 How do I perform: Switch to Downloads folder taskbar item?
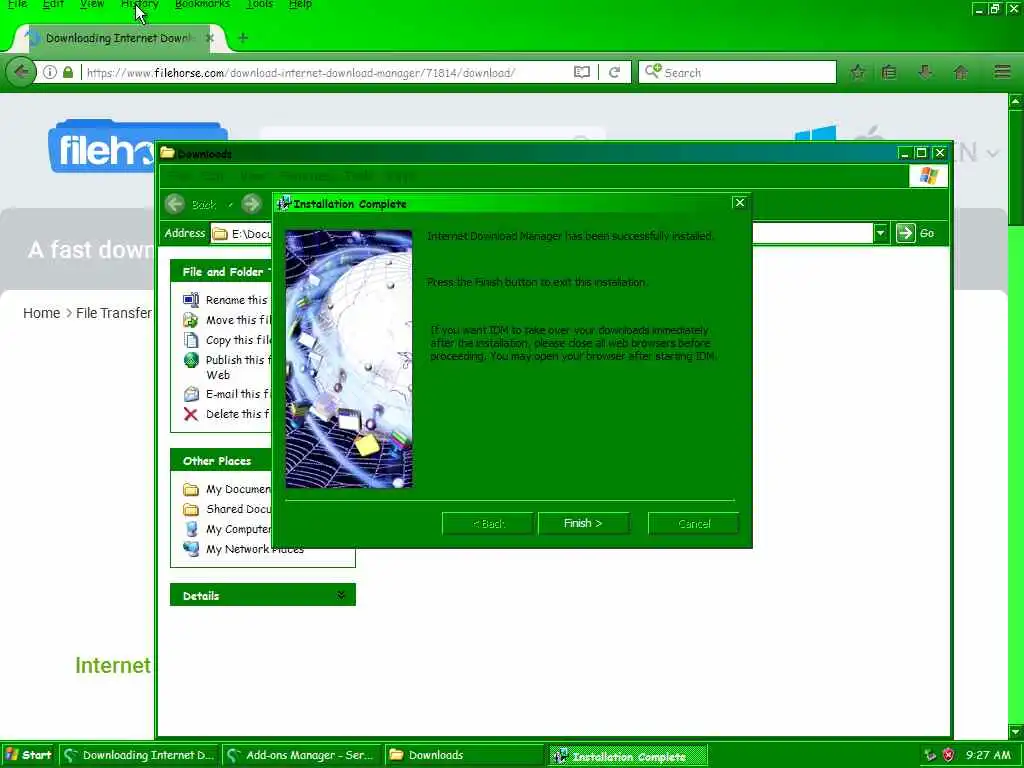464,755
